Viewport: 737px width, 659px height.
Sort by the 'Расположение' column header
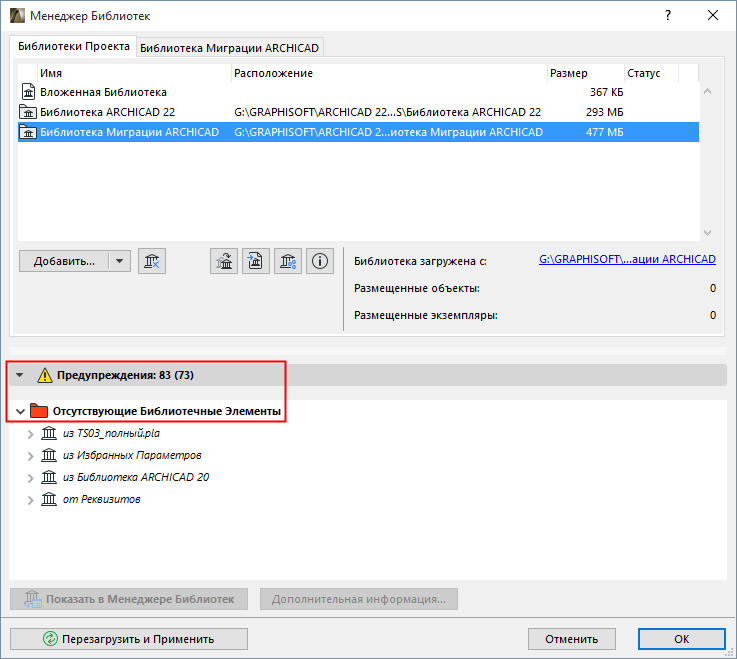tap(389, 73)
